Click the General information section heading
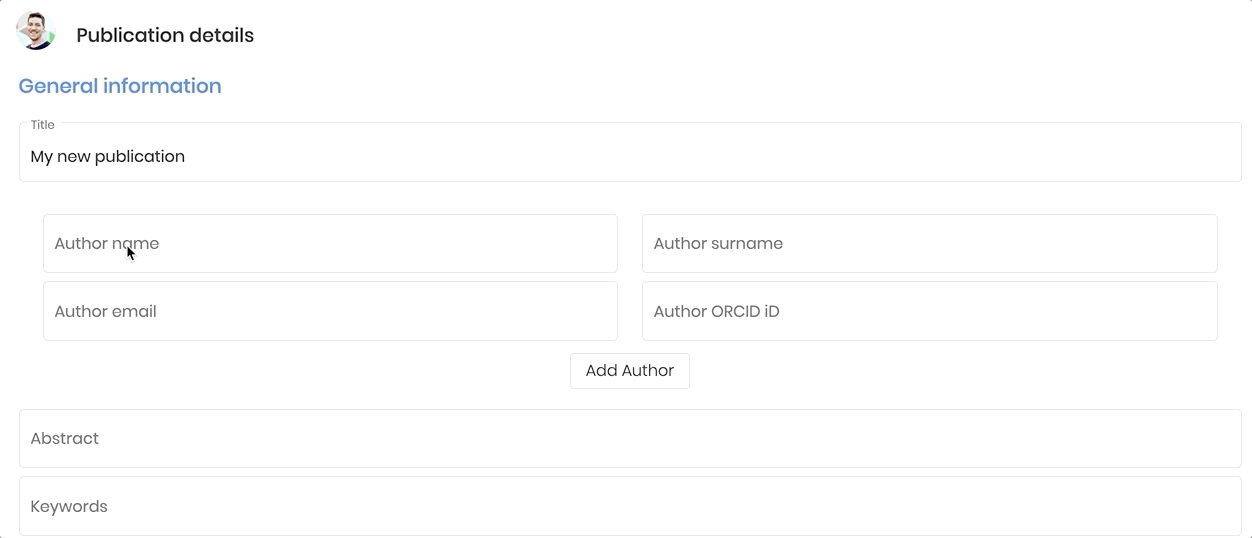This screenshot has width=1252, height=538. point(120,86)
